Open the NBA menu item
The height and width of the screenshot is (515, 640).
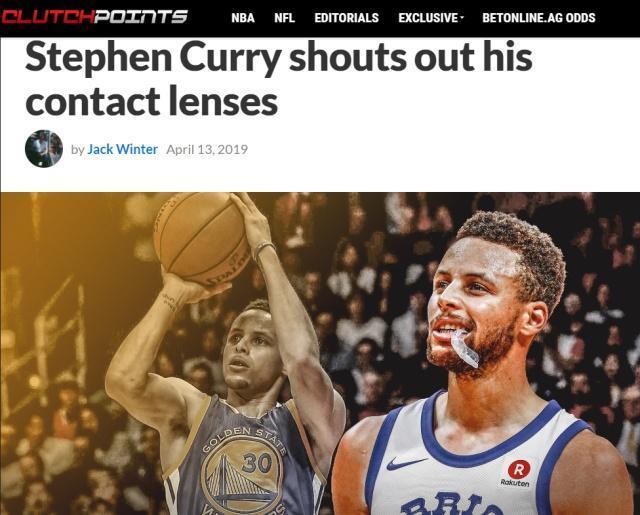[243, 18]
